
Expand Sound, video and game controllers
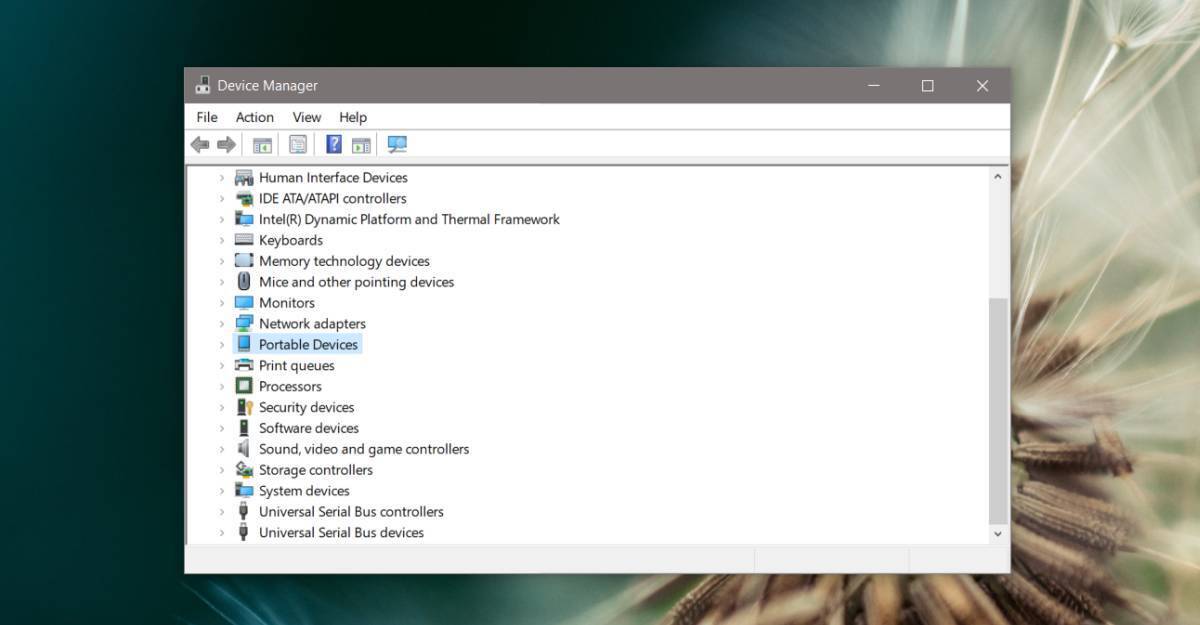(x=222, y=449)
